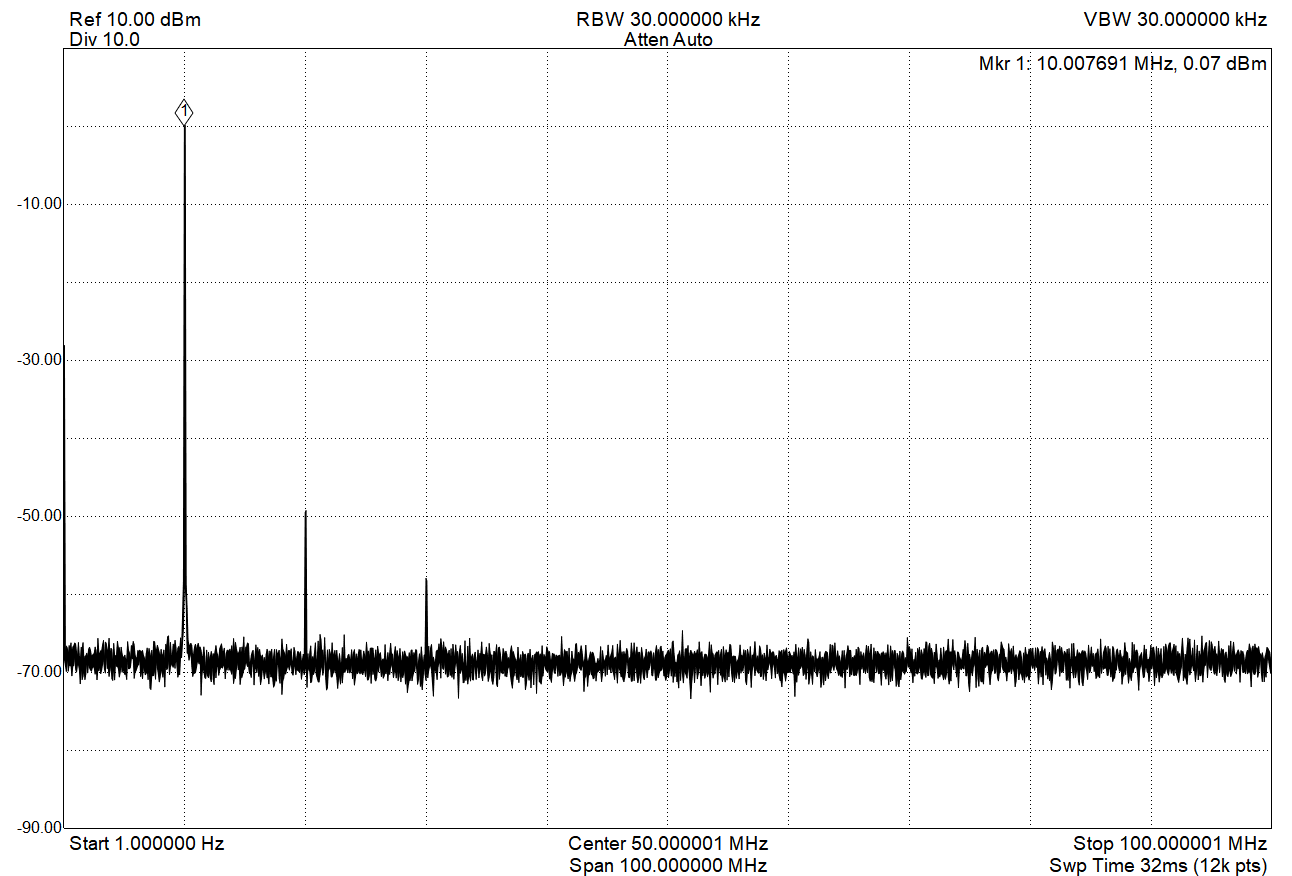
Task: Click the Atten Auto label
Action: pyautogui.click(x=668, y=40)
